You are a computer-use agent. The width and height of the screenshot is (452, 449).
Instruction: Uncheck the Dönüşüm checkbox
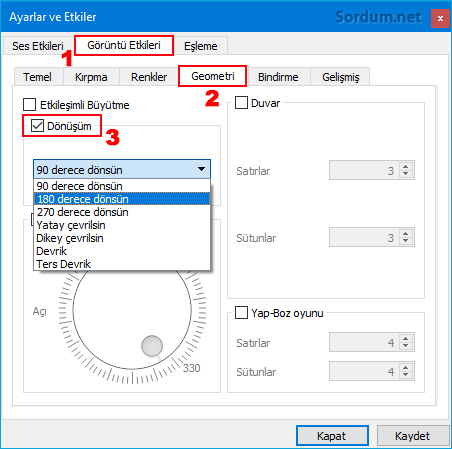37,126
